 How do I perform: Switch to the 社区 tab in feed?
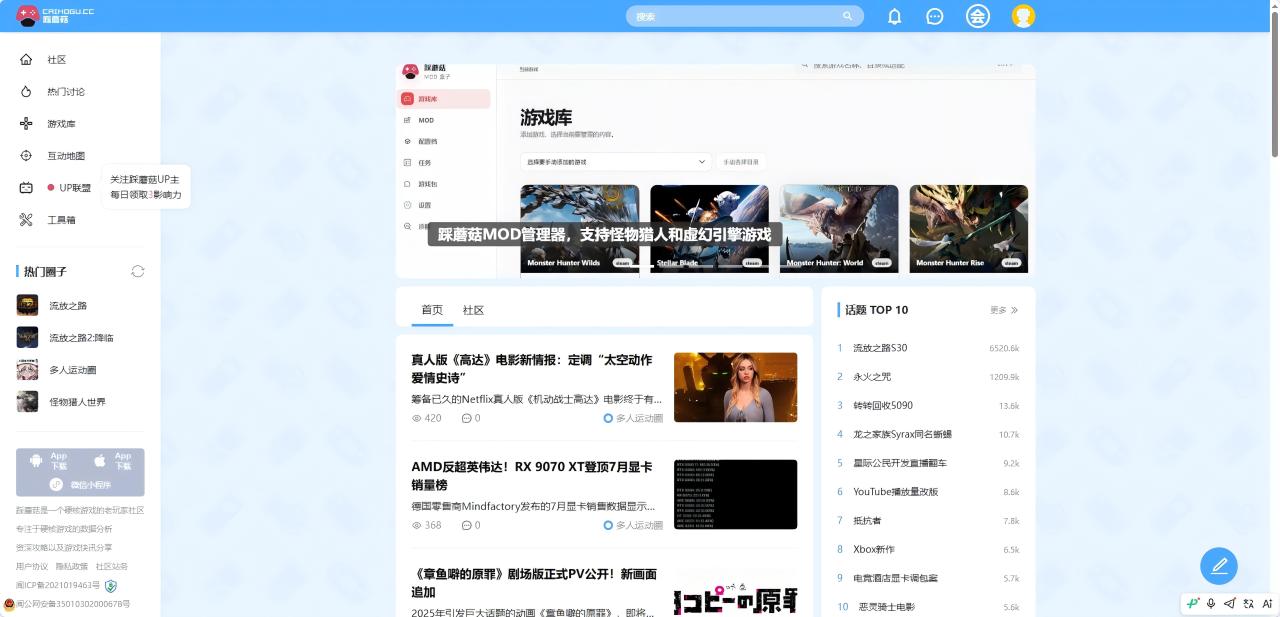coord(473,310)
